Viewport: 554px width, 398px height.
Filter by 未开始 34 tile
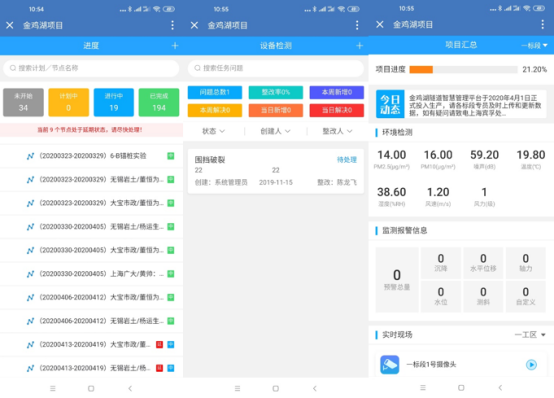23,102
